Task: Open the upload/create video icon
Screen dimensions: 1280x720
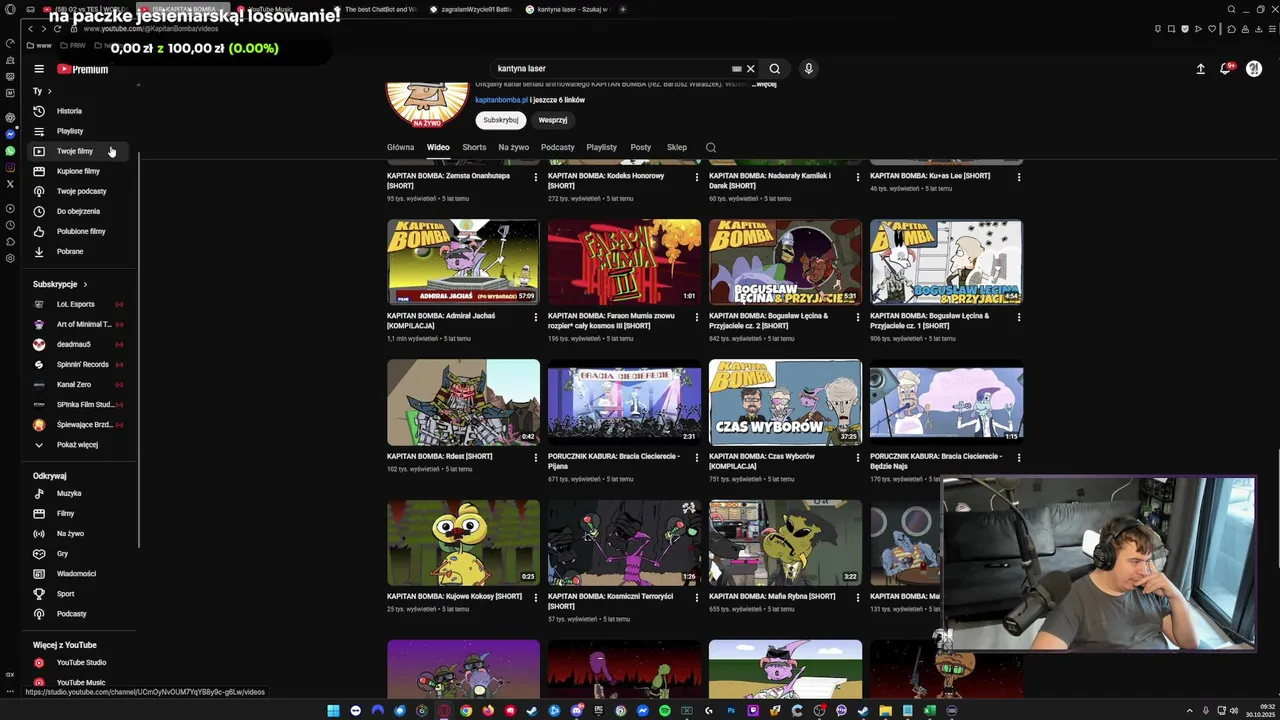Action: coord(1200,69)
